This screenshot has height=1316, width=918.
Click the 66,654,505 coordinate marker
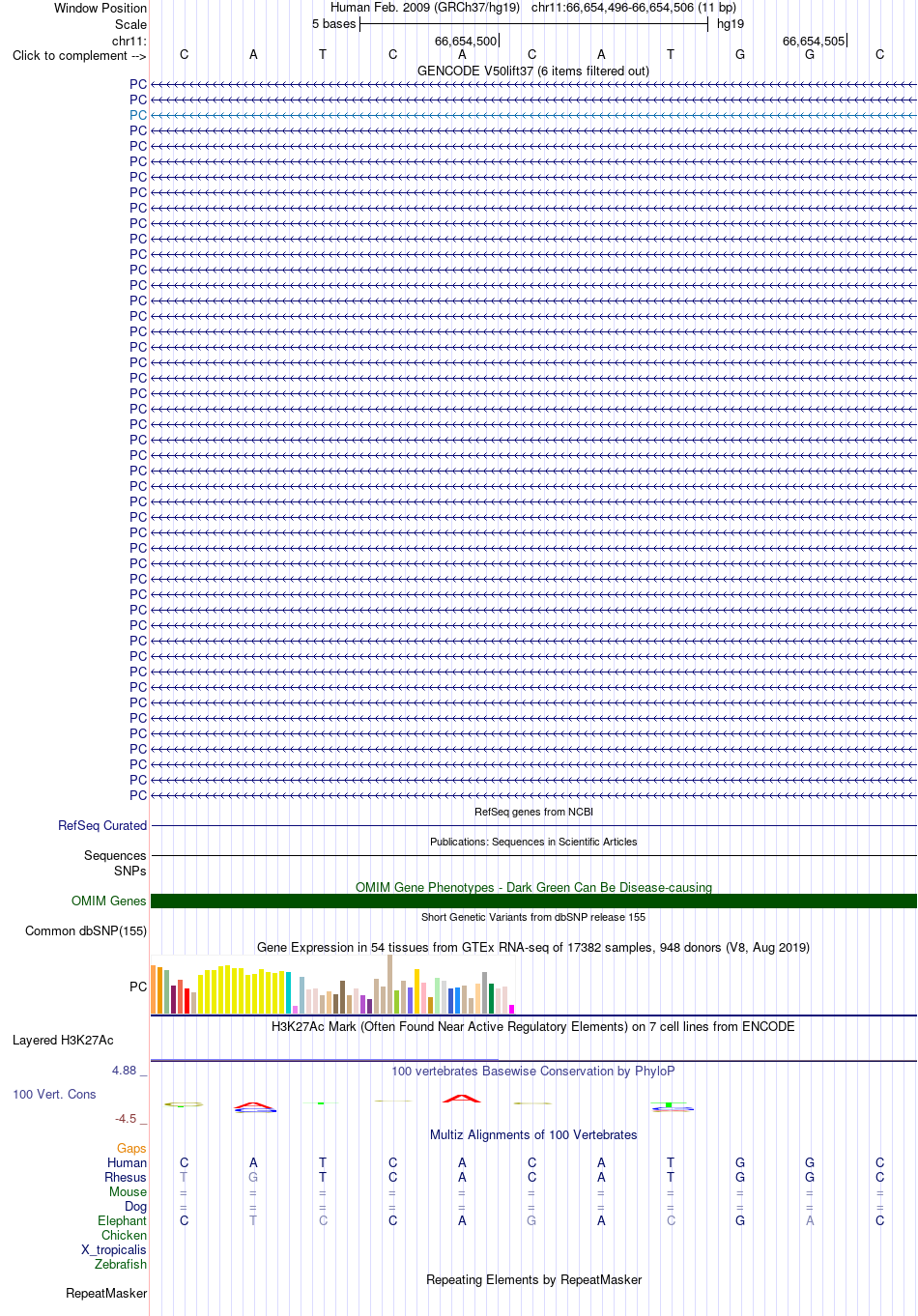[814, 41]
